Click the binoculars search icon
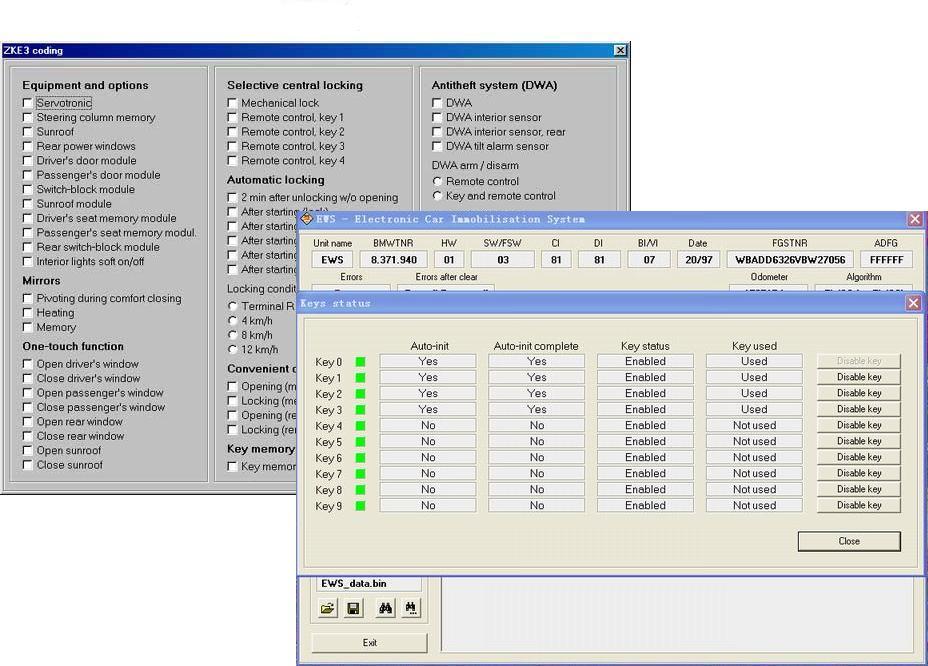 click(x=385, y=608)
